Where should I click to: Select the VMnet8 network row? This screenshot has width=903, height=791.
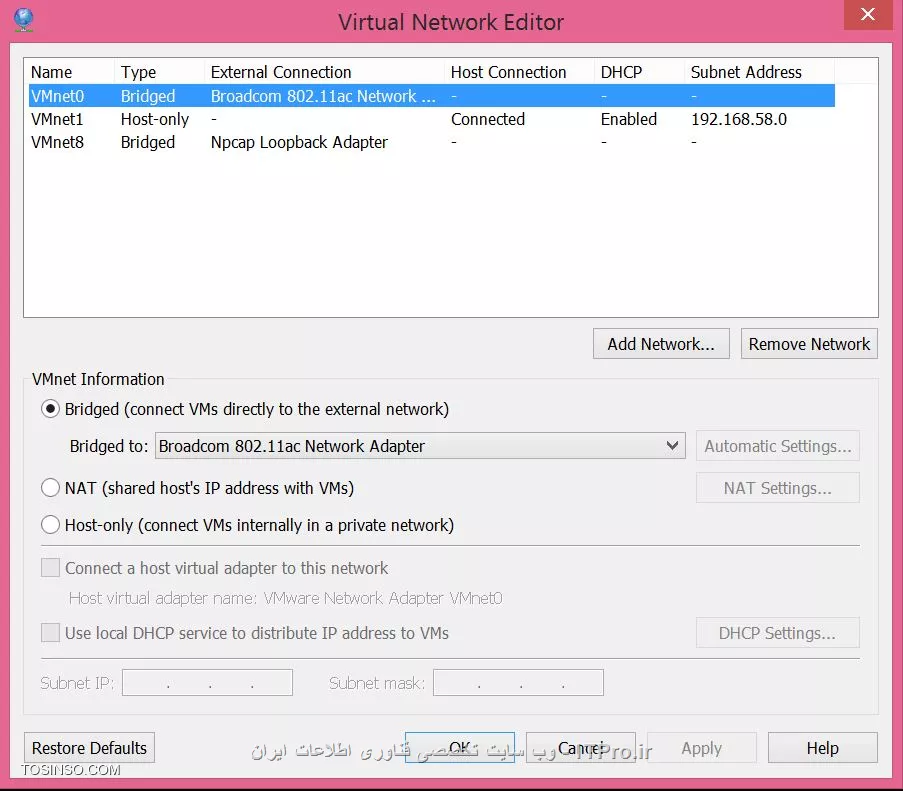(x=431, y=142)
